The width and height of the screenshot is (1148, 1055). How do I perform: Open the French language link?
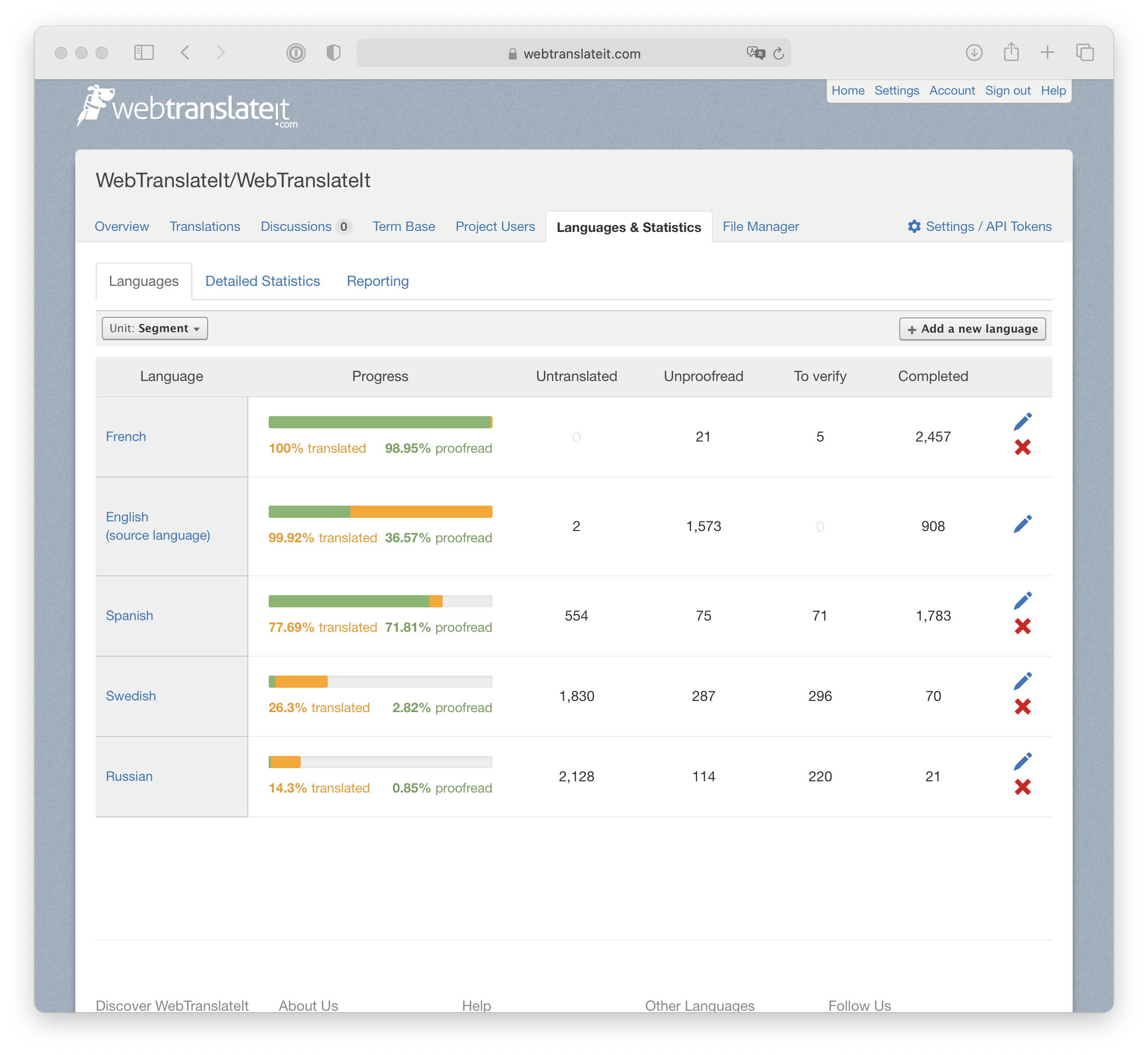click(x=126, y=437)
